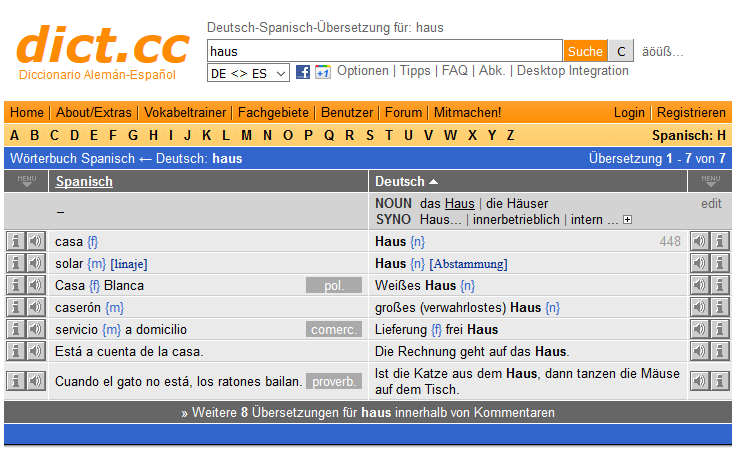Clear search with the C button

pyautogui.click(x=621, y=51)
